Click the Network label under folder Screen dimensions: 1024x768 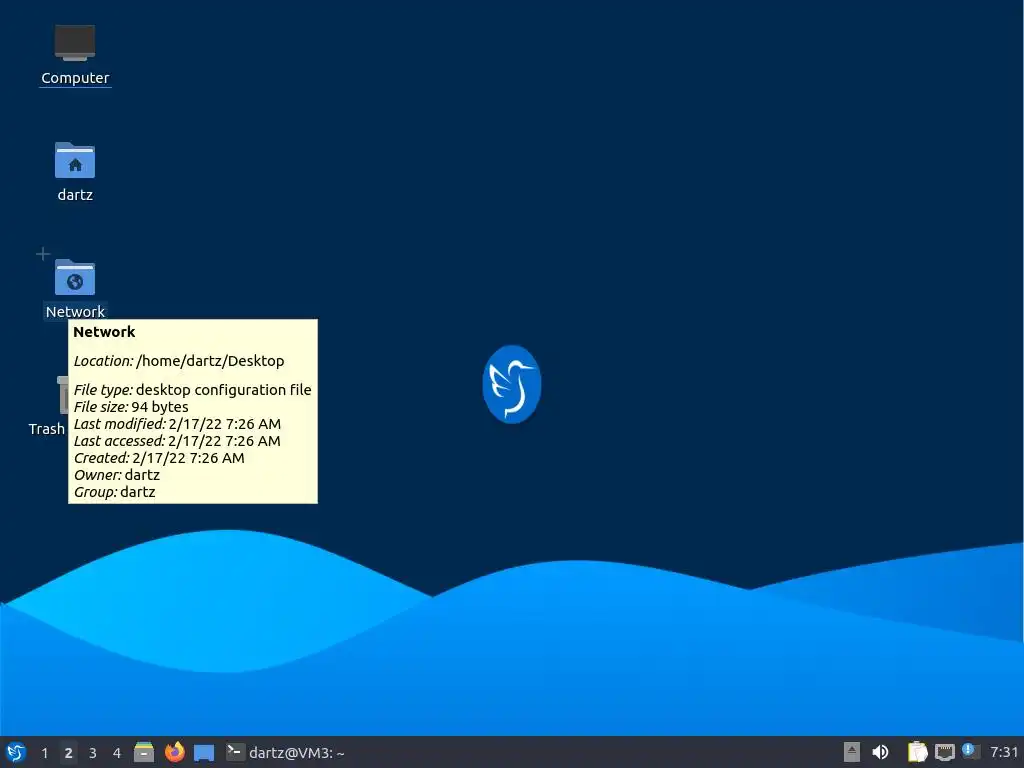(75, 312)
